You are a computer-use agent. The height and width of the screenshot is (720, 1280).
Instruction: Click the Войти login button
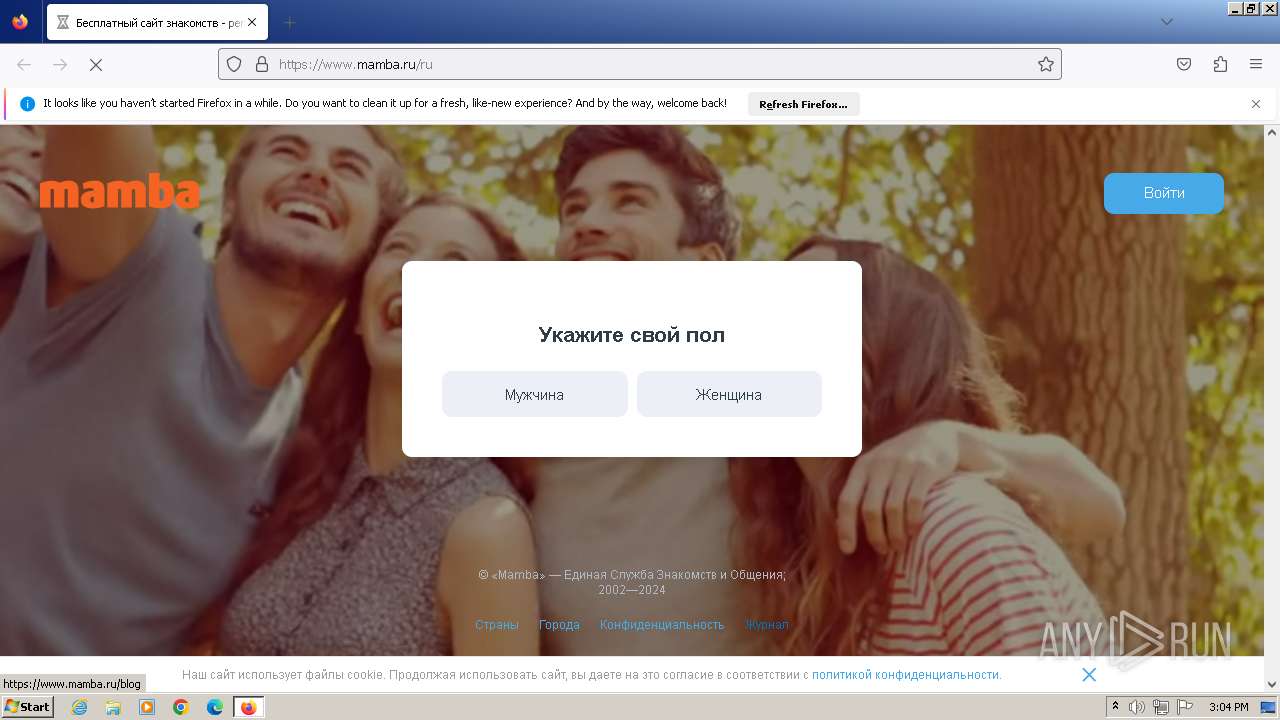point(1164,193)
